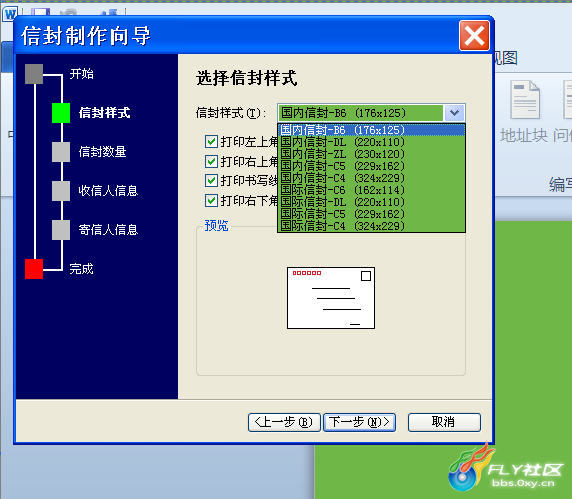Choose 国内信封-DL (220x110) from list
572x499 pixels.
(371, 142)
